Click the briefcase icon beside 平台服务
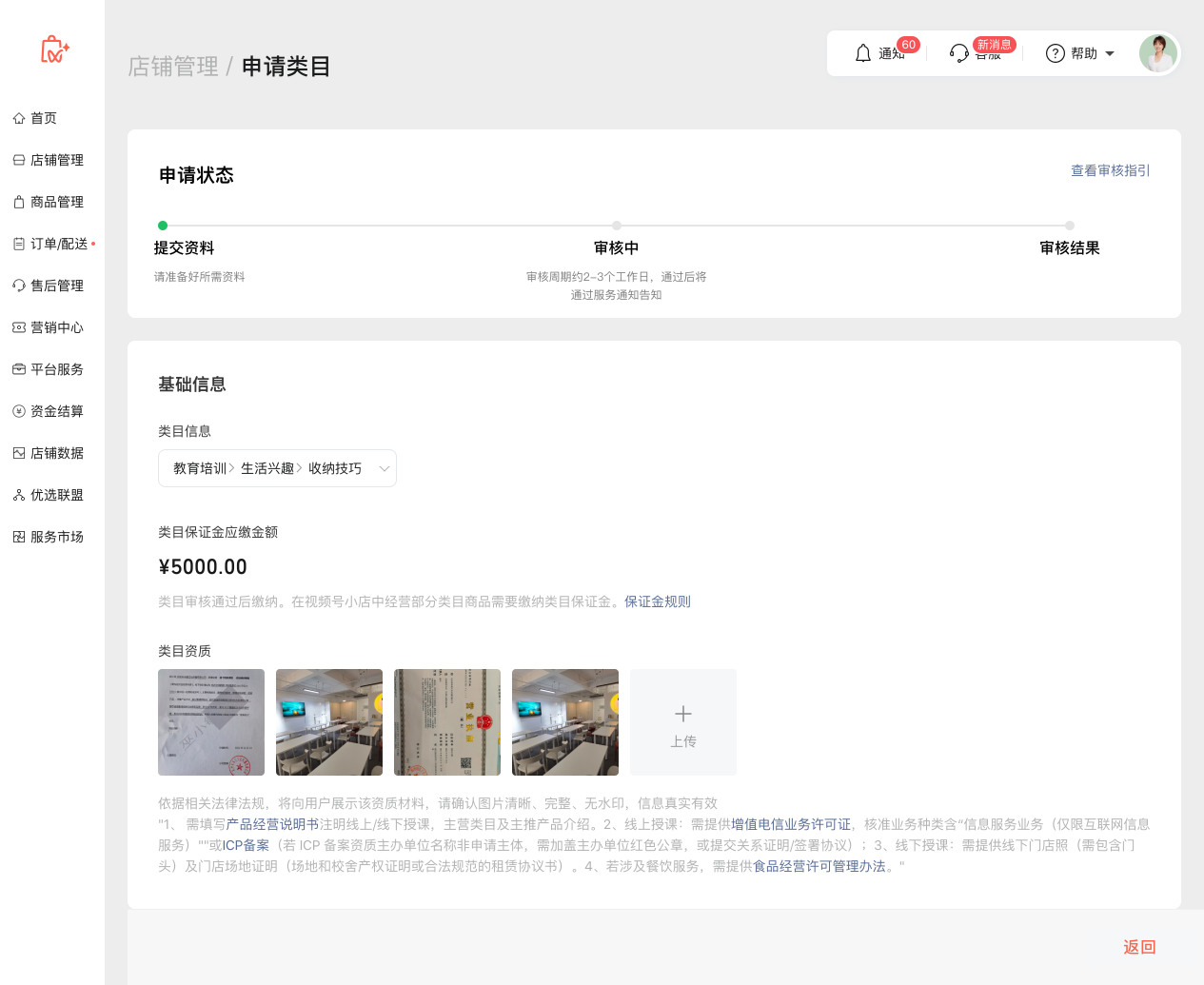 tap(19, 369)
